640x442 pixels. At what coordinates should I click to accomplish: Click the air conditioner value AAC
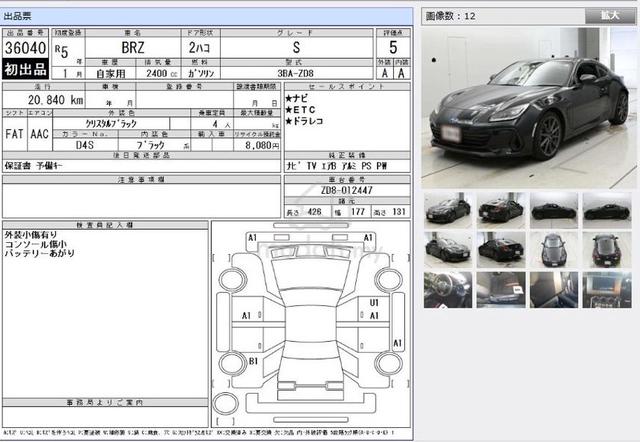(x=40, y=134)
